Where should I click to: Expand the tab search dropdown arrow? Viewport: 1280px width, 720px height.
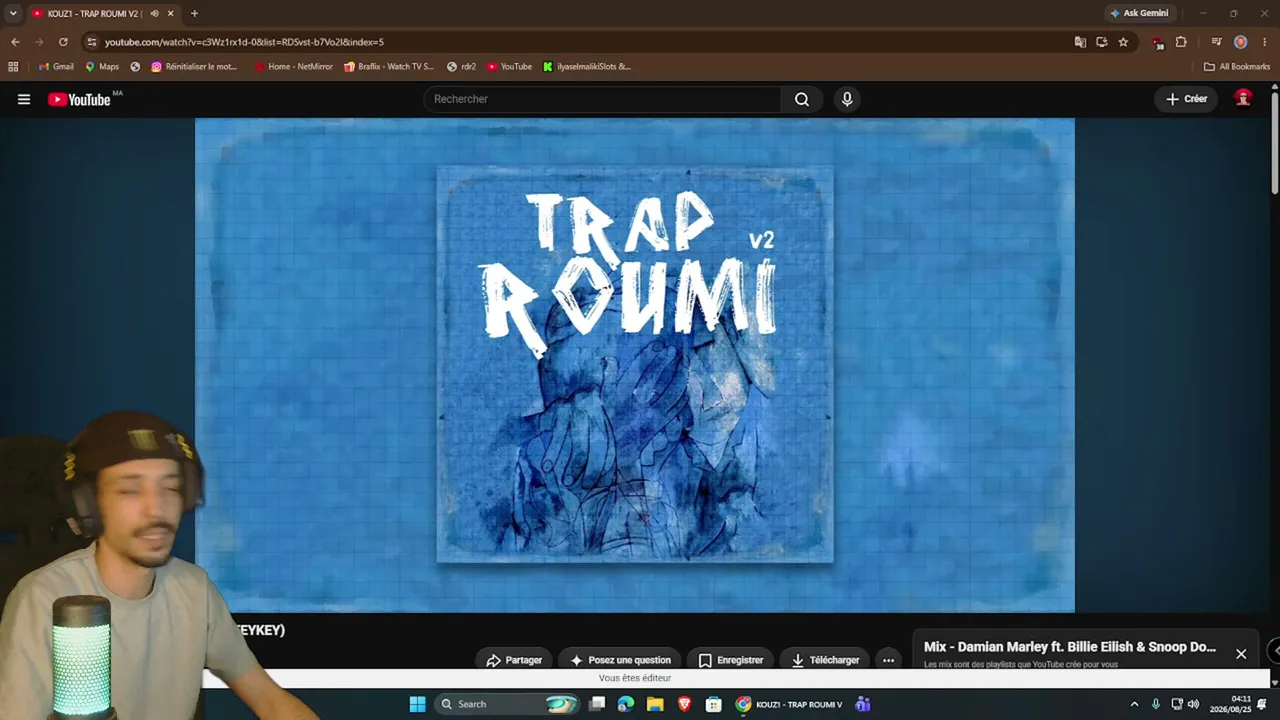[x=13, y=13]
